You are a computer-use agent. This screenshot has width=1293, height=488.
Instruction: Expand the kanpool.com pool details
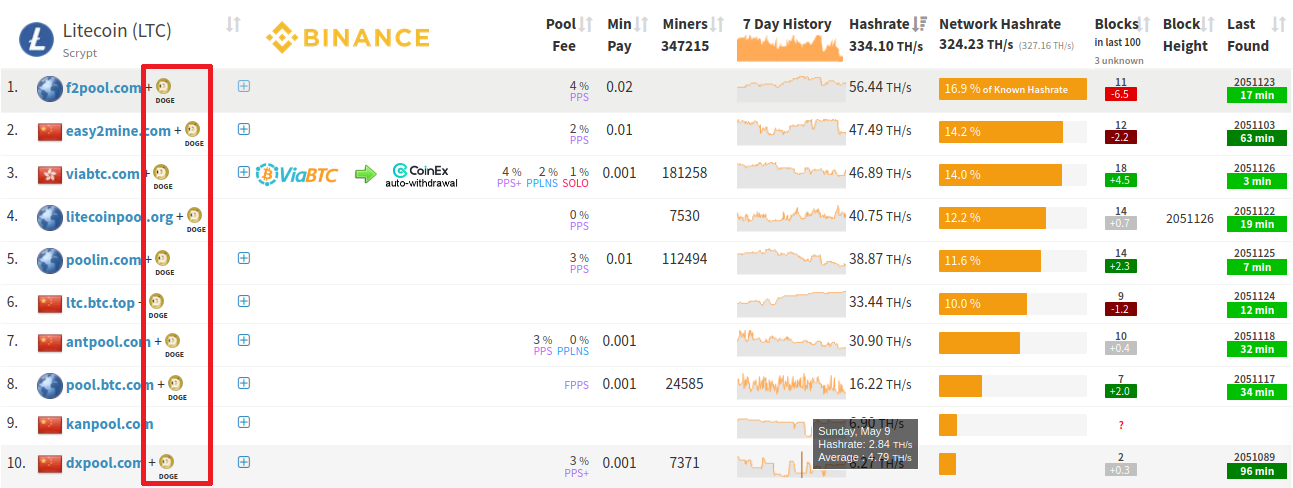(244, 422)
